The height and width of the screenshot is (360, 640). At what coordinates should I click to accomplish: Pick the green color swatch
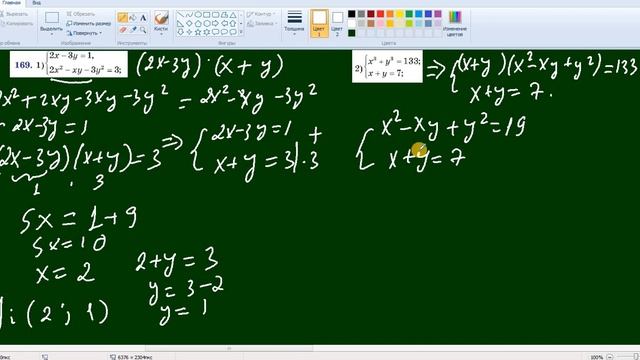point(409,14)
